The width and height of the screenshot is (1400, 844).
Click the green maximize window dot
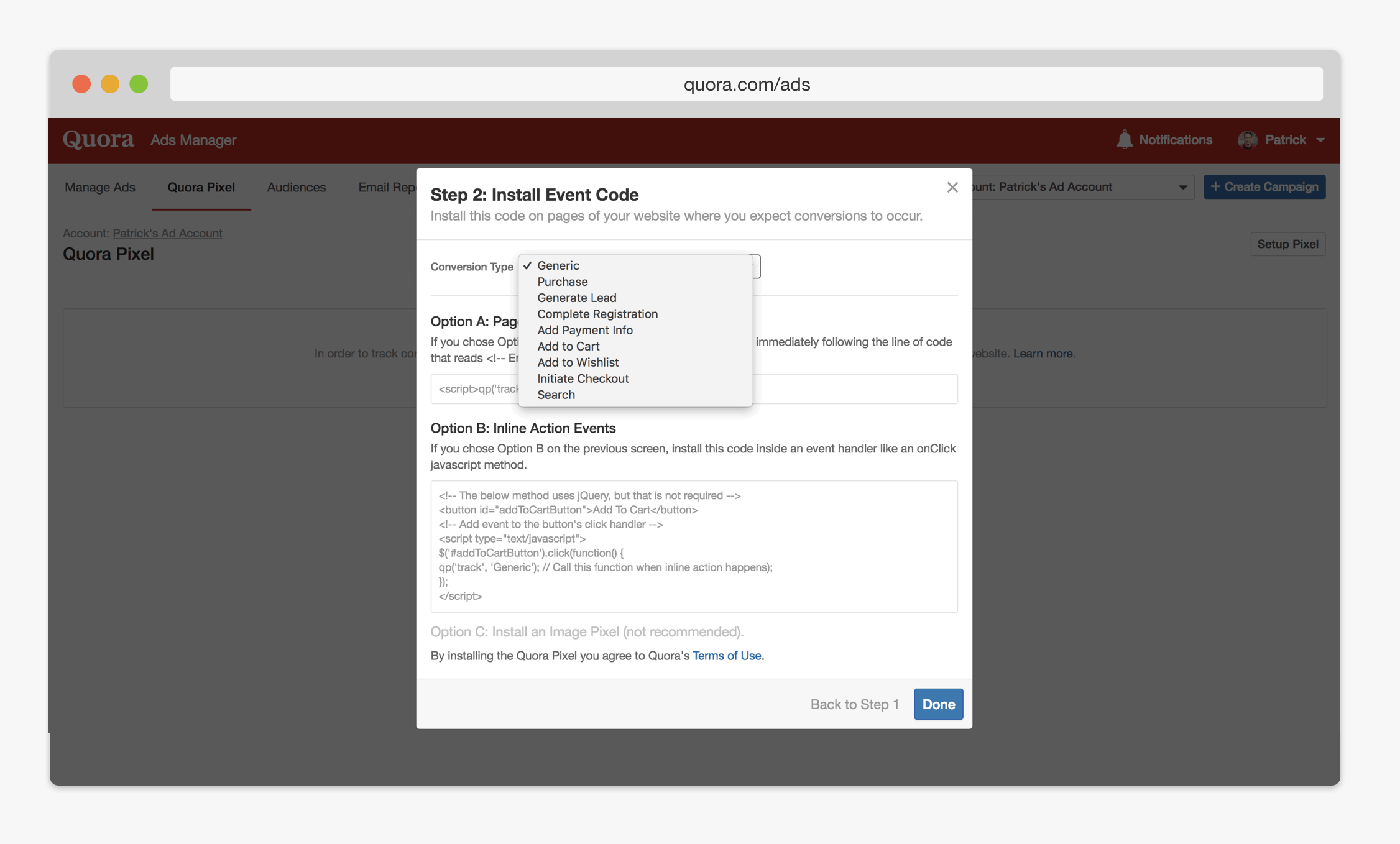(x=139, y=84)
